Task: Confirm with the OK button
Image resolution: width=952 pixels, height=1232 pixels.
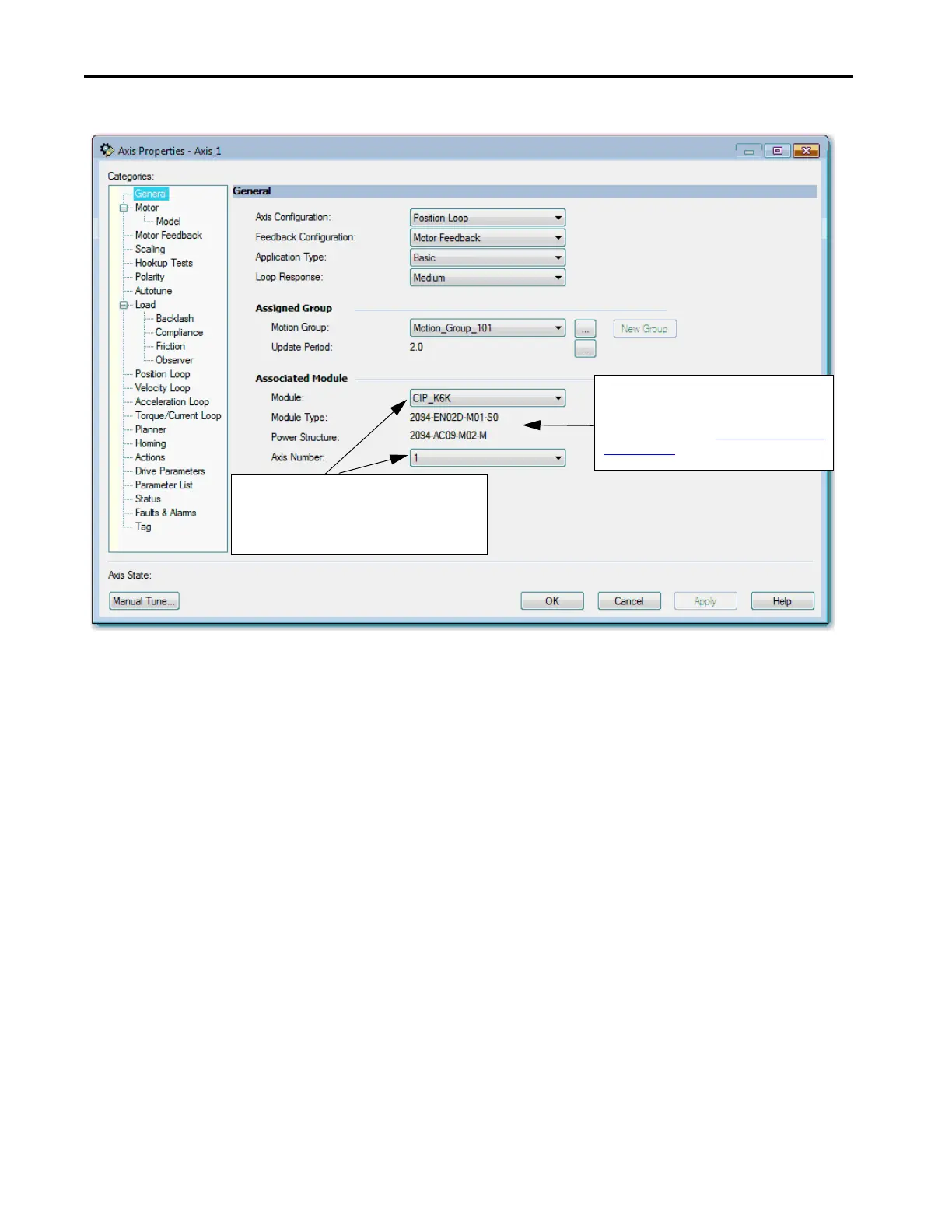Action: coord(552,601)
